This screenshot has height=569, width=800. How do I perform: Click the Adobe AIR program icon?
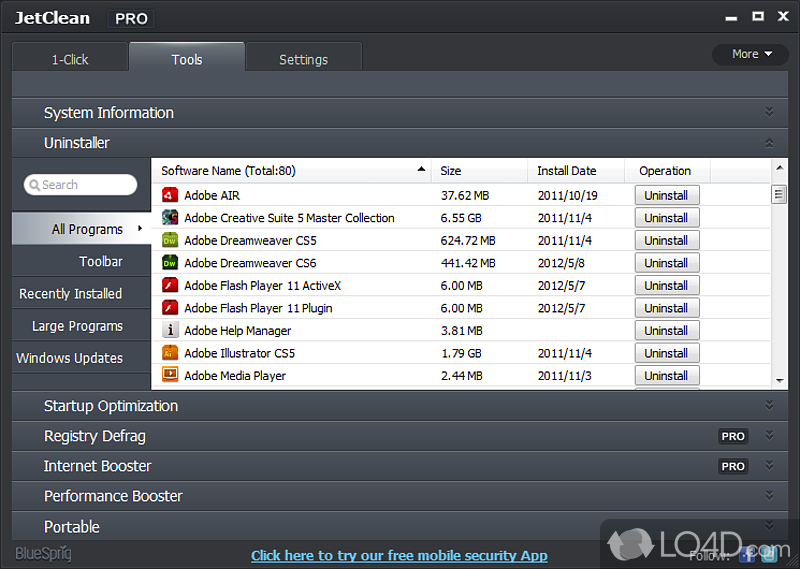(x=170, y=195)
